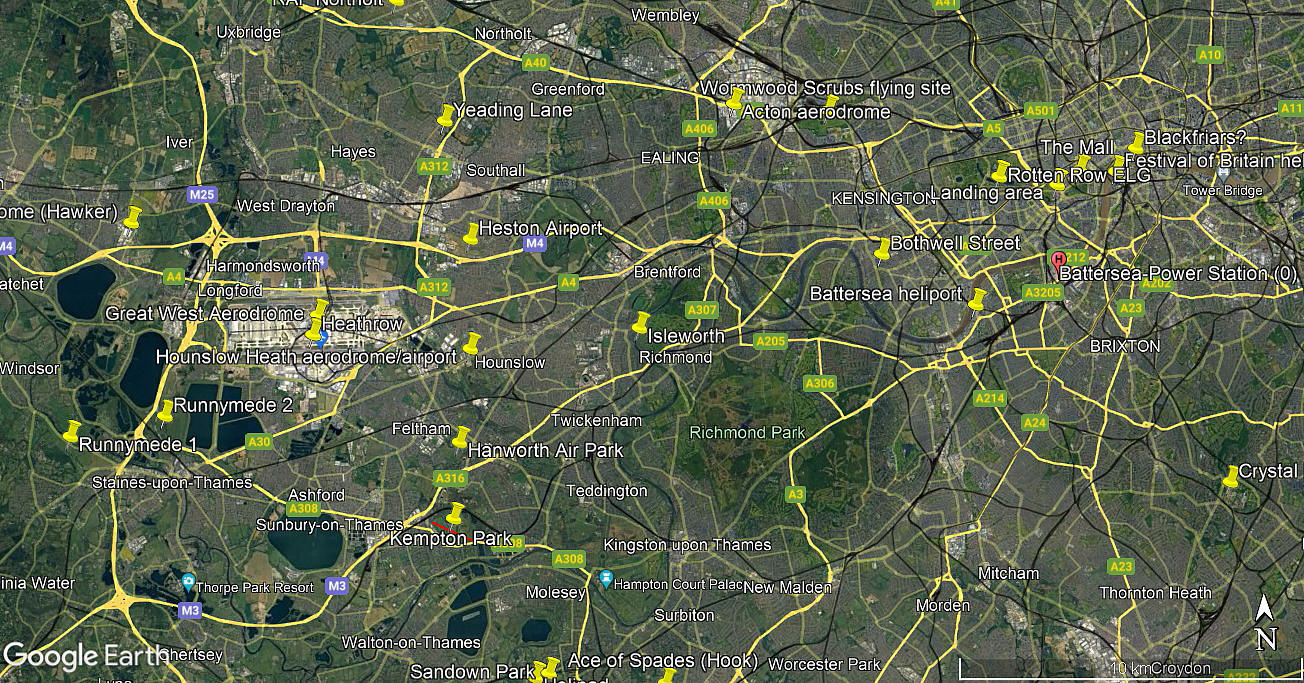This screenshot has width=1304, height=683.
Task: Select the Bothwell Street pushpin
Action: pyautogui.click(x=881, y=249)
